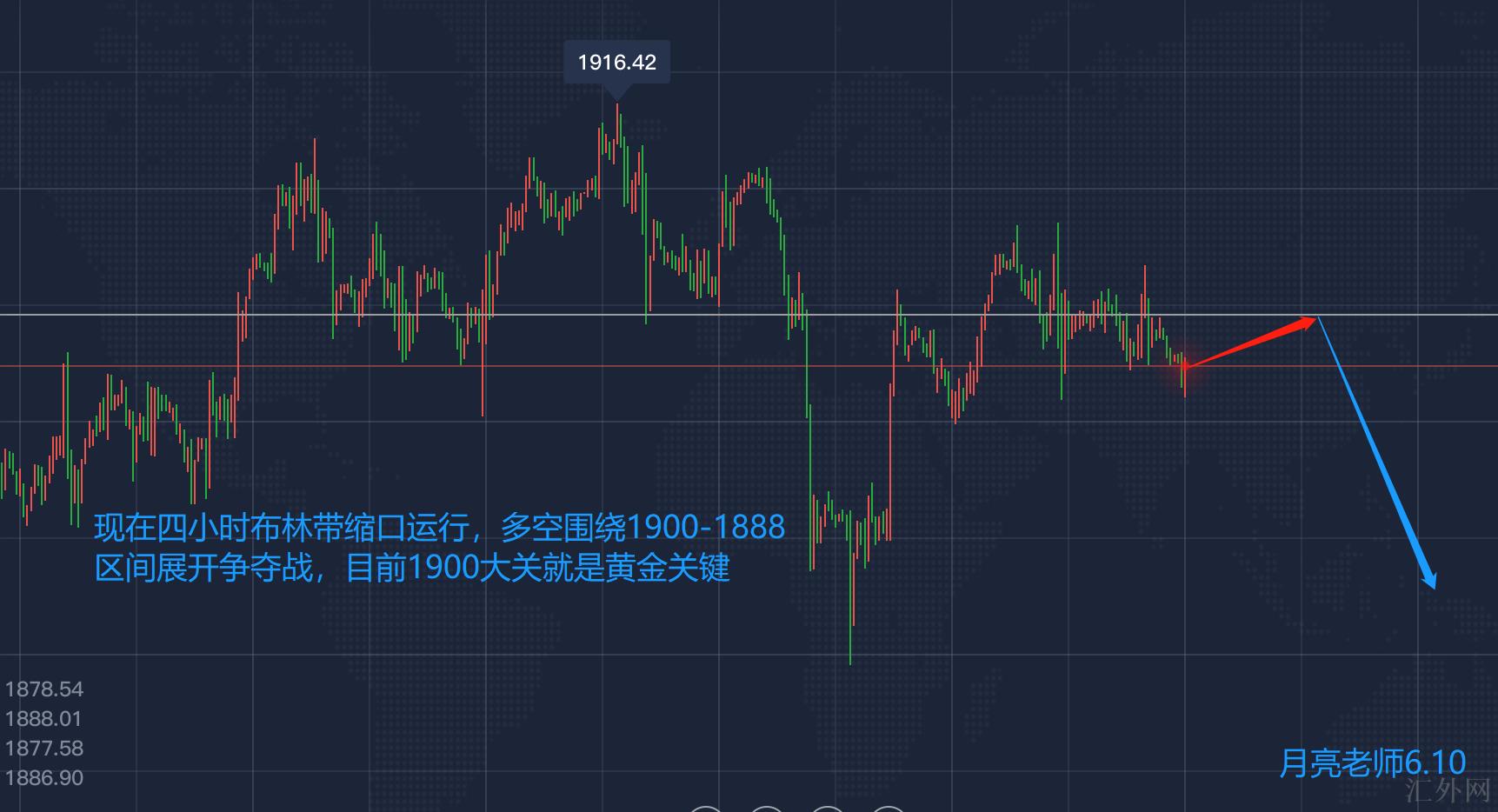1498x812 pixels.
Task: Select the 1877.58 price value
Action: pyautogui.click(x=44, y=749)
